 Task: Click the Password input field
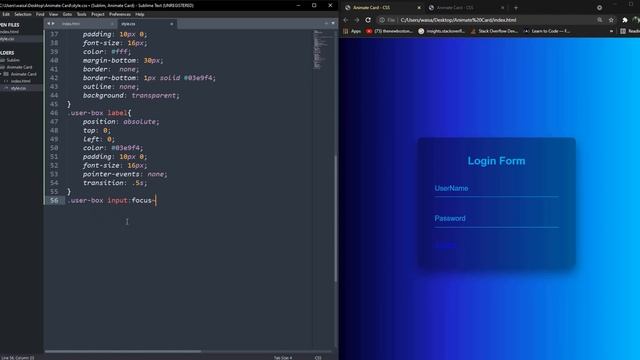[497, 219]
